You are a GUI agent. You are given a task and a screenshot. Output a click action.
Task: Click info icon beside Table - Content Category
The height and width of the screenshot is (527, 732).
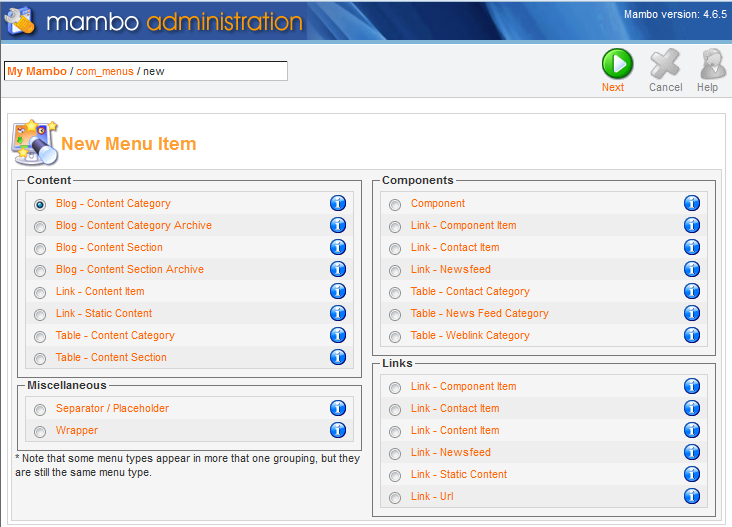point(338,335)
